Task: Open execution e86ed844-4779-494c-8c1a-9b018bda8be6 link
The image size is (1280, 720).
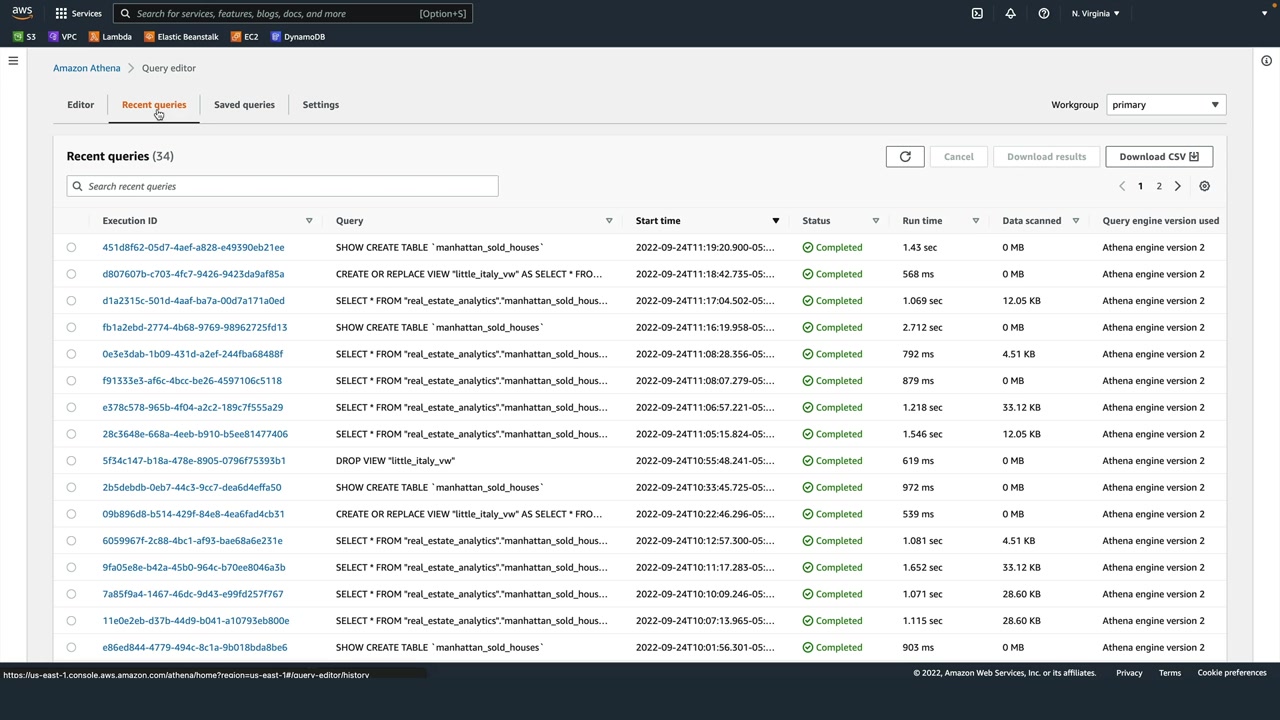Action: [195, 648]
